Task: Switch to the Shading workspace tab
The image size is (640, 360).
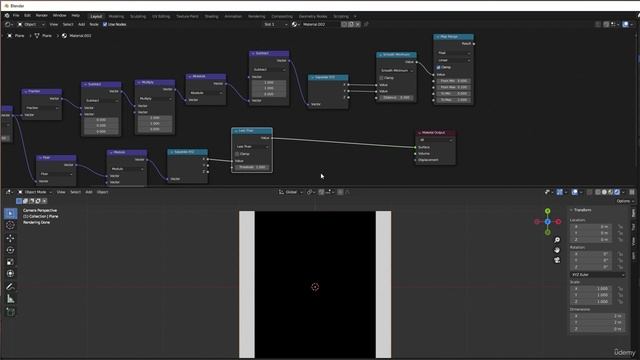Action: click(x=211, y=16)
